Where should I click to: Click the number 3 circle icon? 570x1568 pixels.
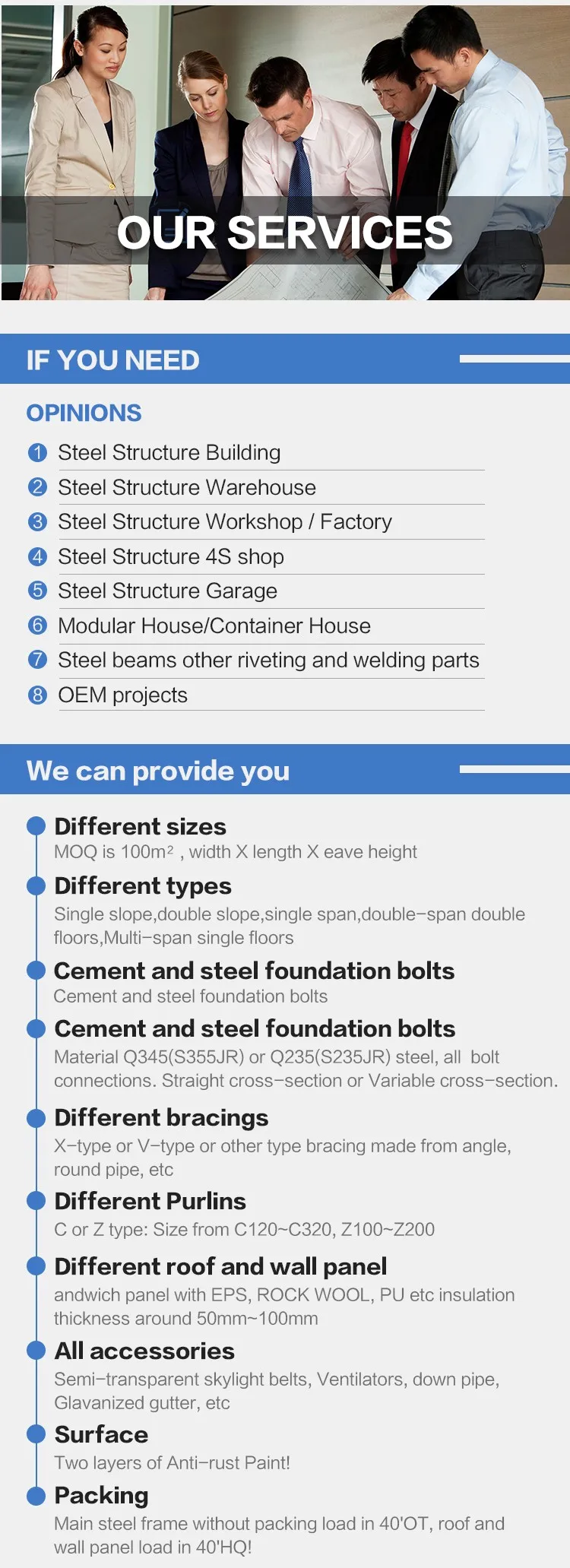(x=37, y=522)
